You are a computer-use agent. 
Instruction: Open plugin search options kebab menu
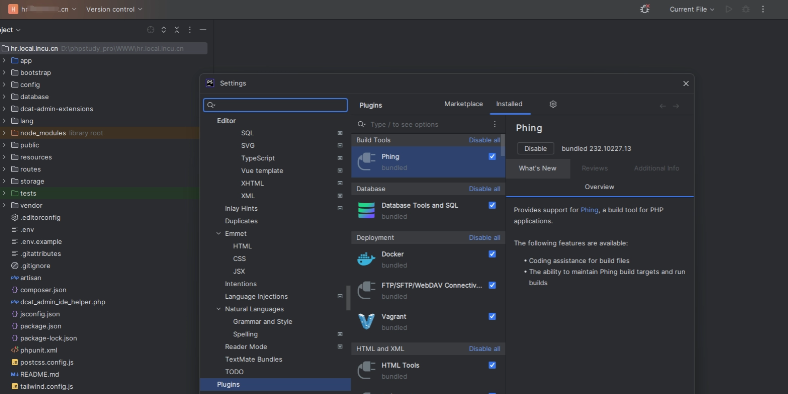point(495,124)
